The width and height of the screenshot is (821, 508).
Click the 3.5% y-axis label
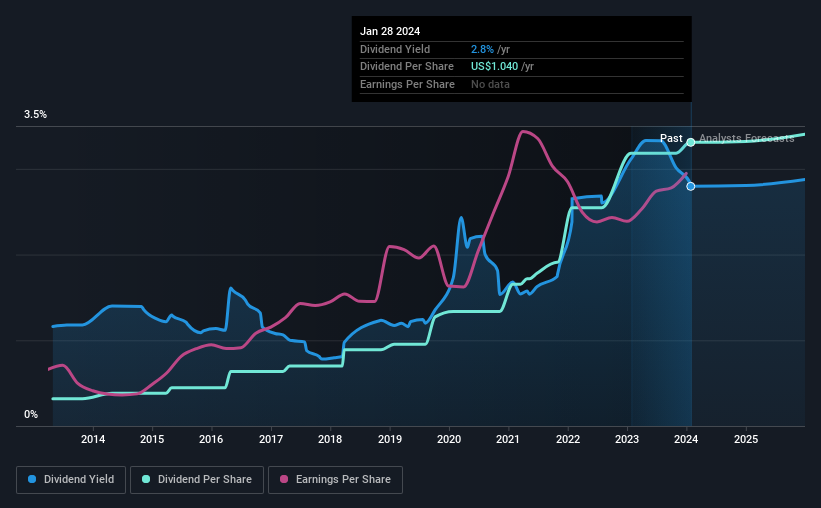point(35,115)
